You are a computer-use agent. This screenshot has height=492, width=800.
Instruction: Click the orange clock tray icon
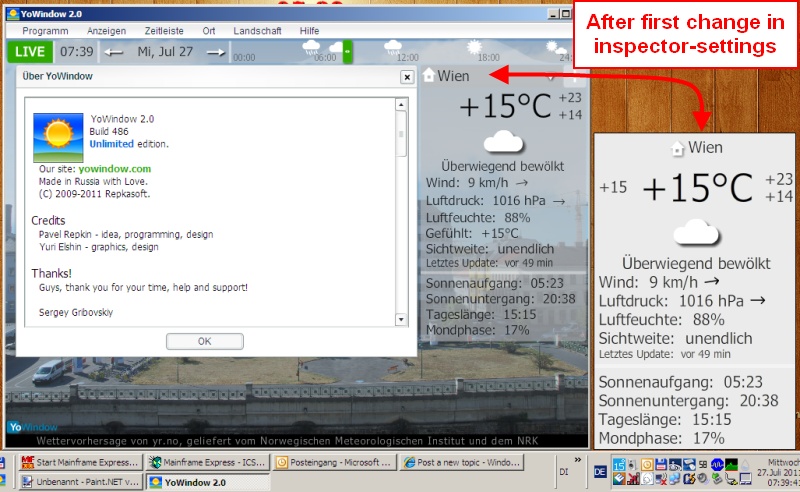pos(647,464)
